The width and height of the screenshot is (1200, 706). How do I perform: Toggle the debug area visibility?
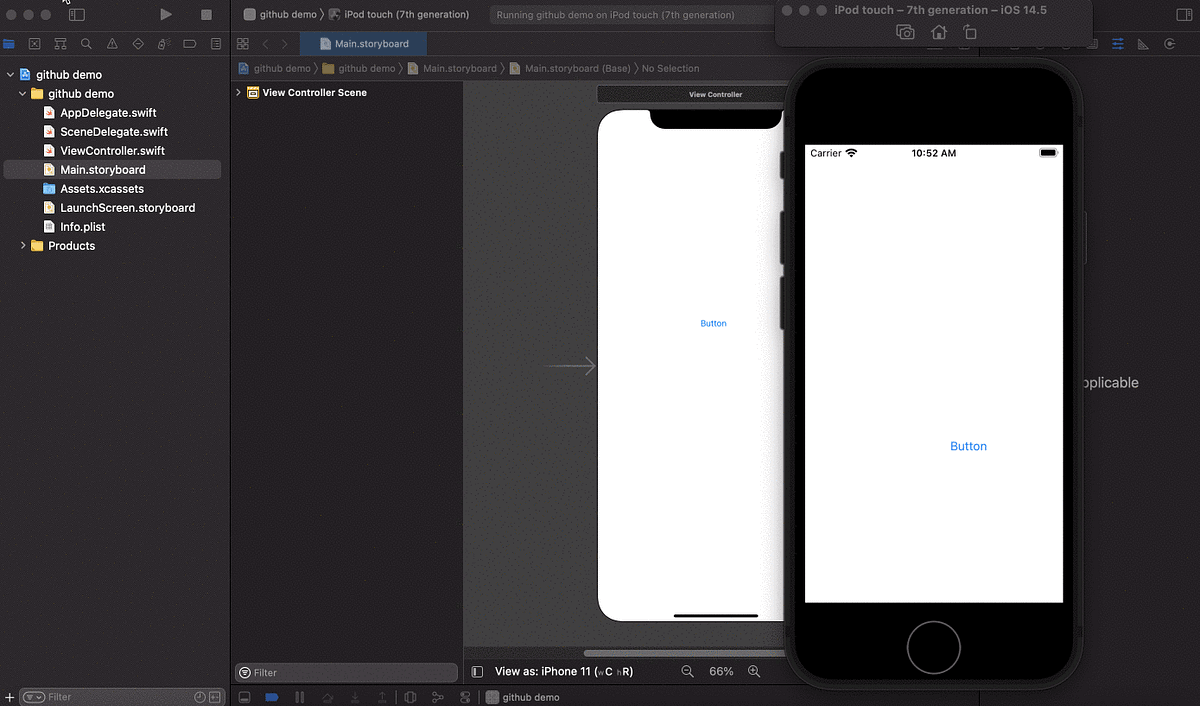coord(244,696)
